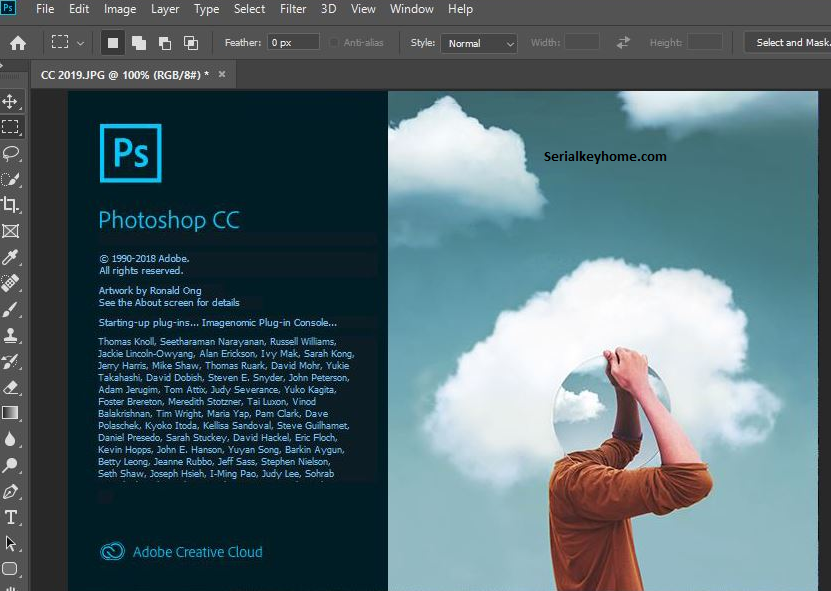831x591 pixels.
Task: Open the Filter menu
Action: tap(293, 9)
